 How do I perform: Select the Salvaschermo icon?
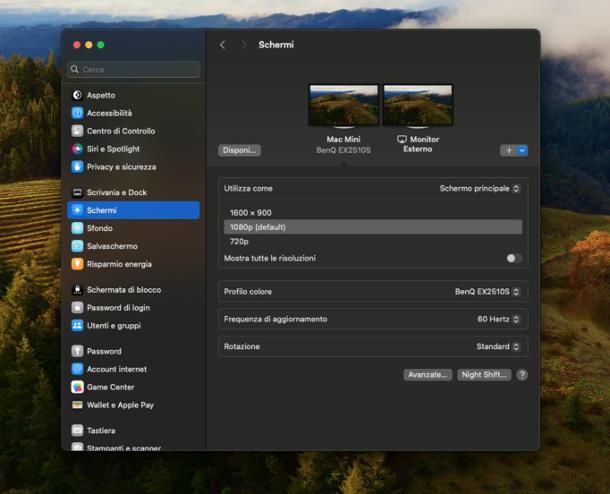point(77,246)
